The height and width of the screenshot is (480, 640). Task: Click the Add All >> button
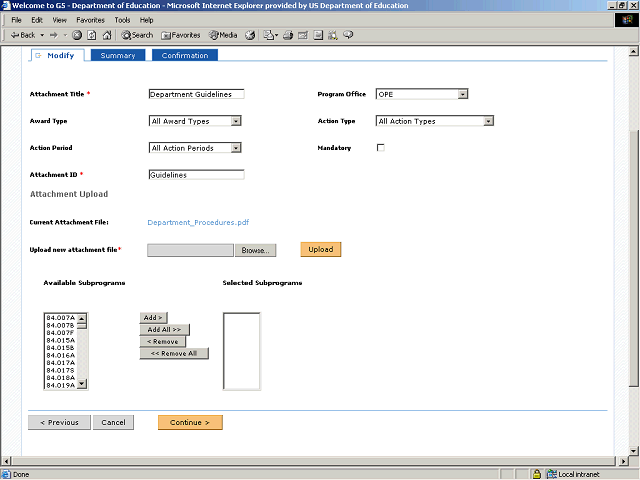(x=164, y=329)
